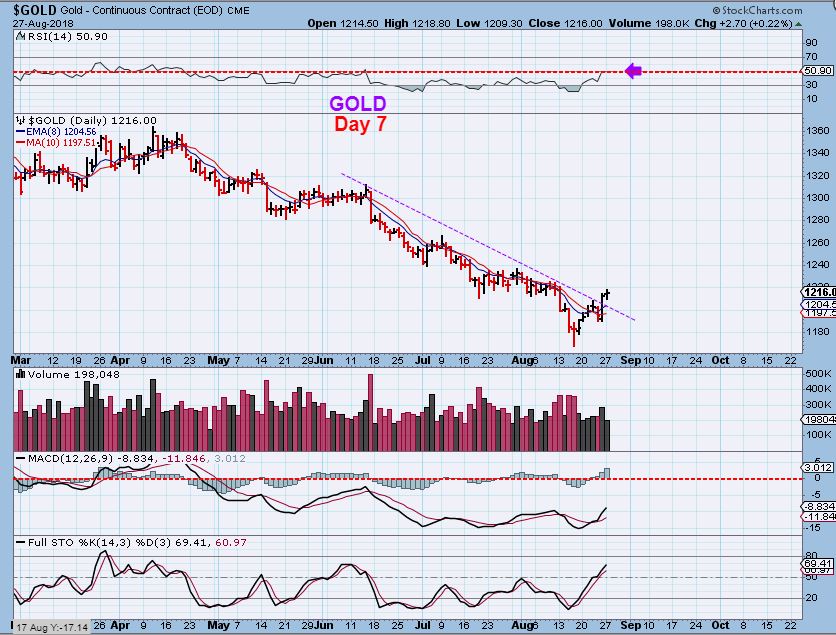Click the 500K volume axis label
Image resolution: width=836 pixels, height=635 pixels.
coord(818,374)
